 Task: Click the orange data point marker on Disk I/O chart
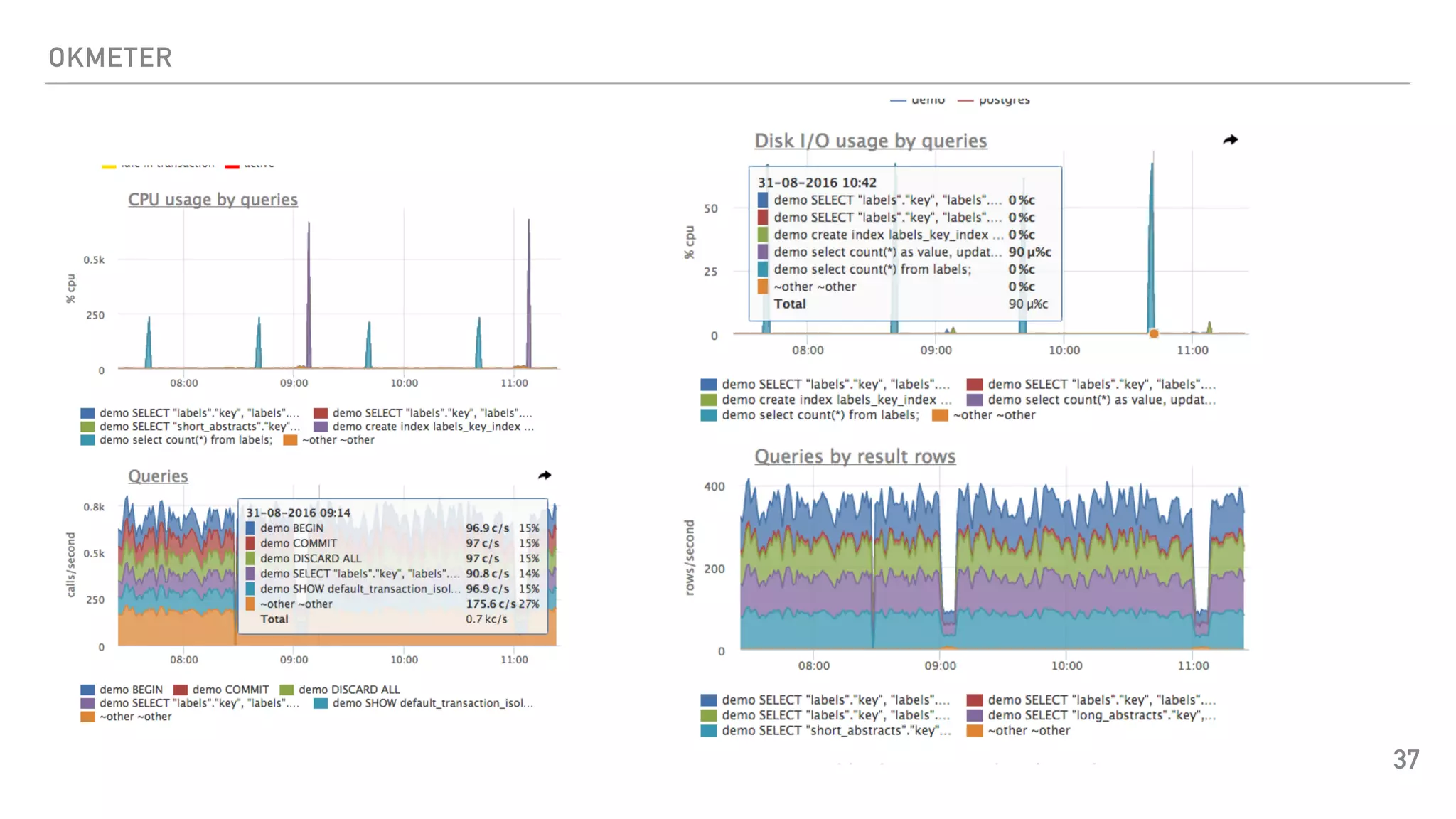click(1154, 333)
